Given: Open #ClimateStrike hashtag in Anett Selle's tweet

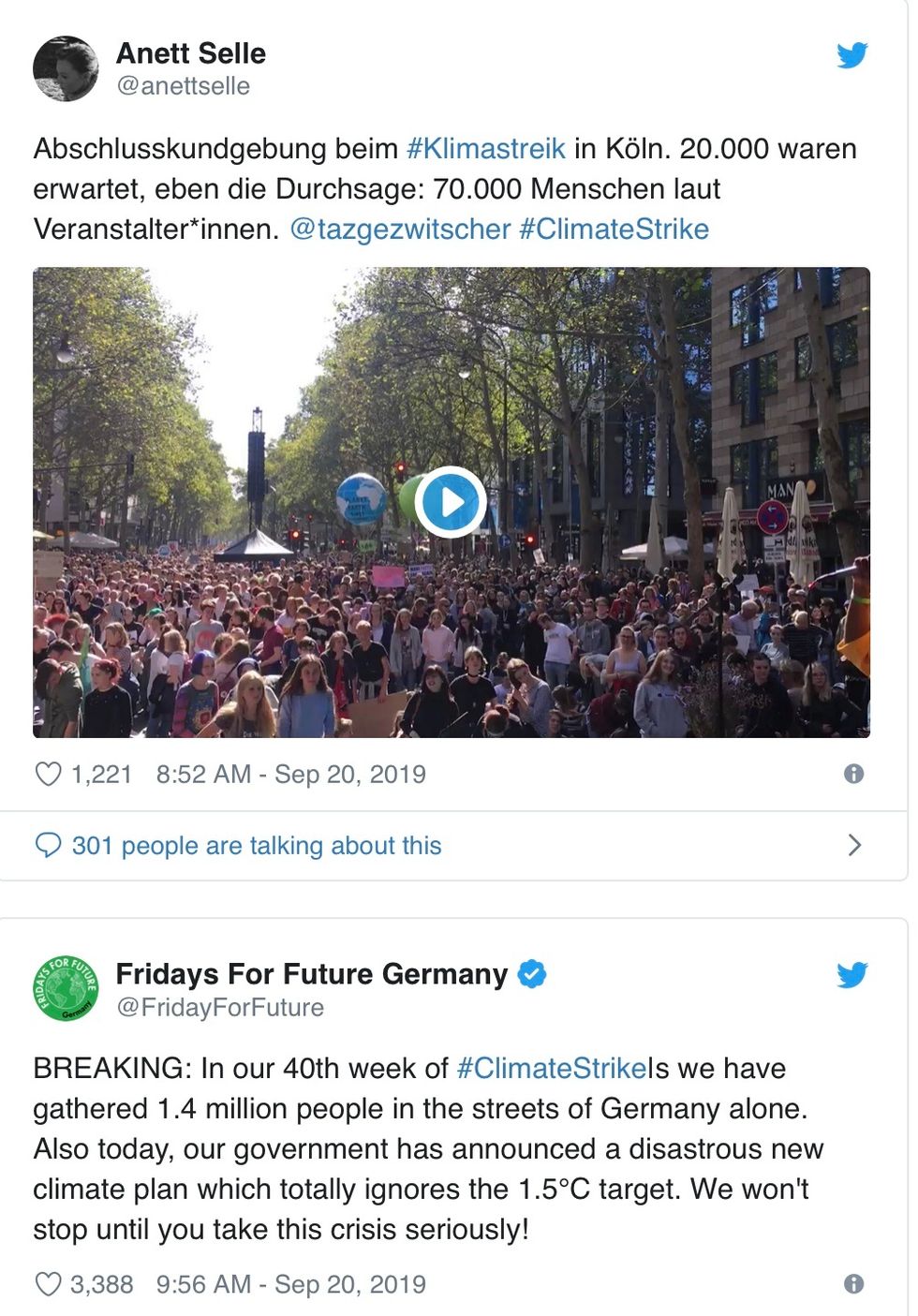Looking at the screenshot, I should click(x=614, y=229).
